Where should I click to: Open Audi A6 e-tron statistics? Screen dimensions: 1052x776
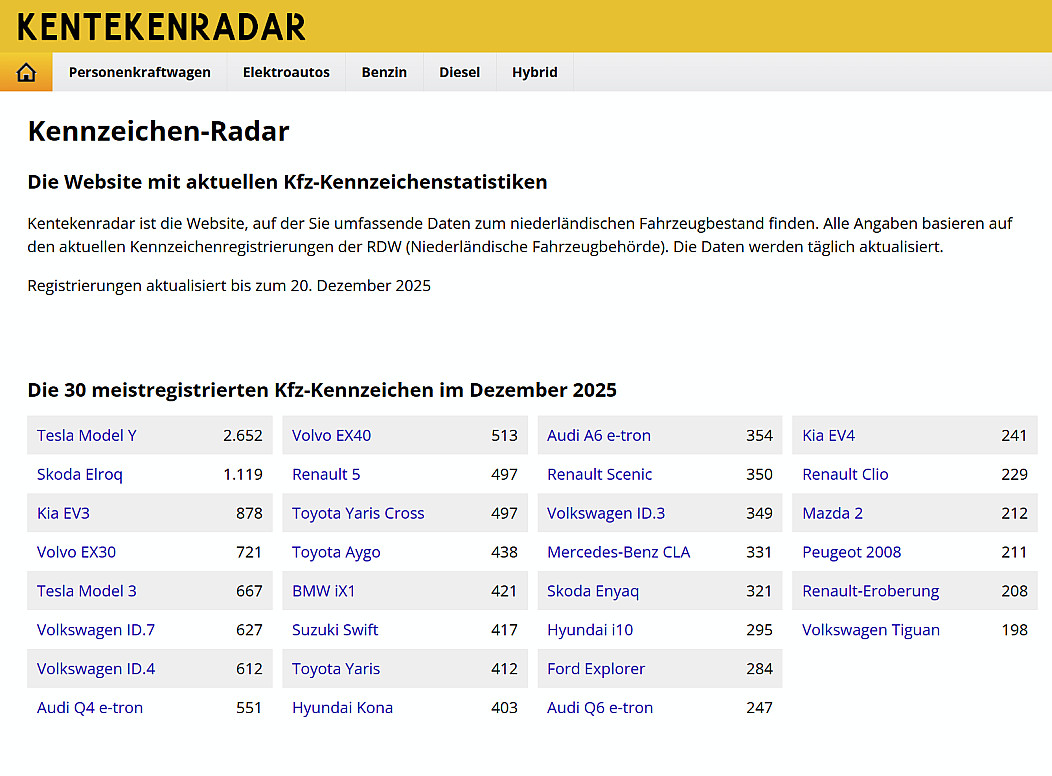pyautogui.click(x=599, y=436)
